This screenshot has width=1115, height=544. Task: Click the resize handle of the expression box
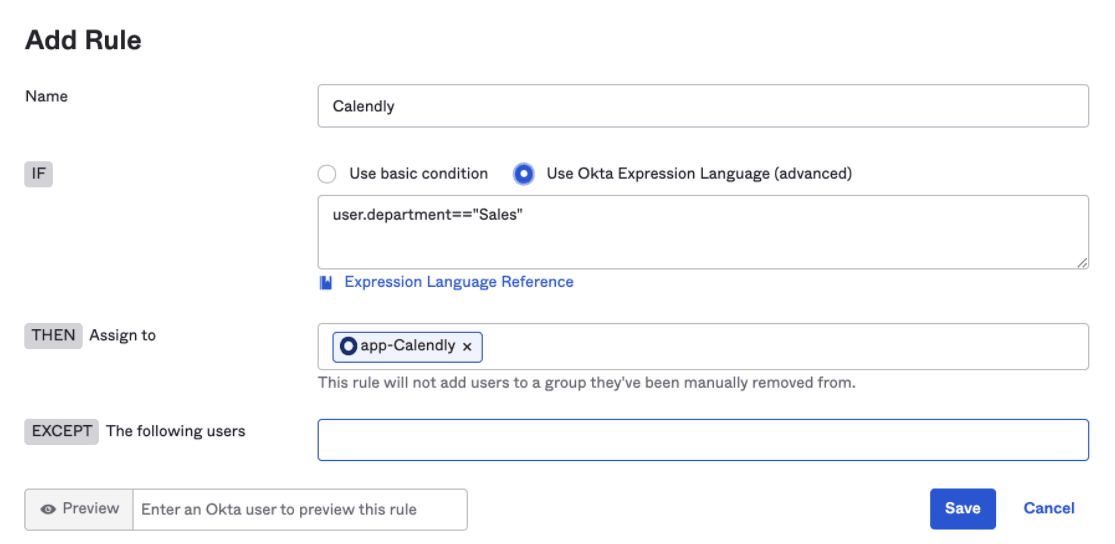pyautogui.click(x=1082, y=262)
